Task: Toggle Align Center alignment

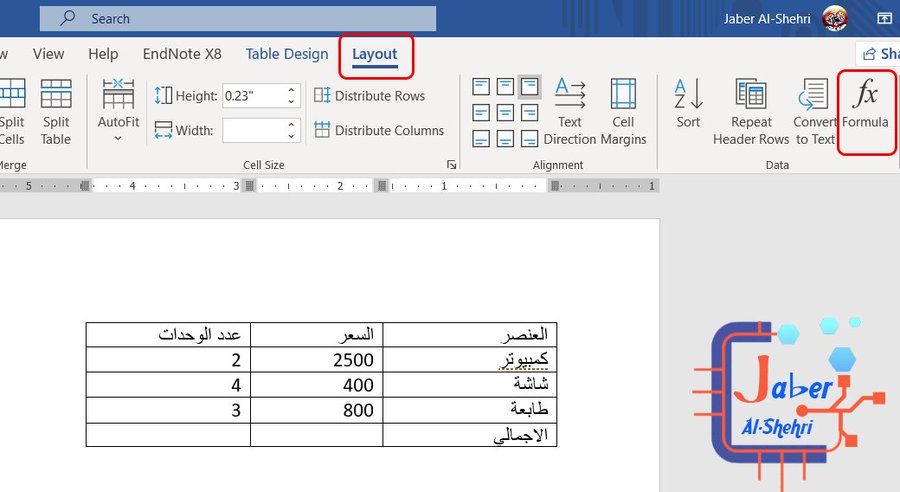Action: click(x=505, y=113)
